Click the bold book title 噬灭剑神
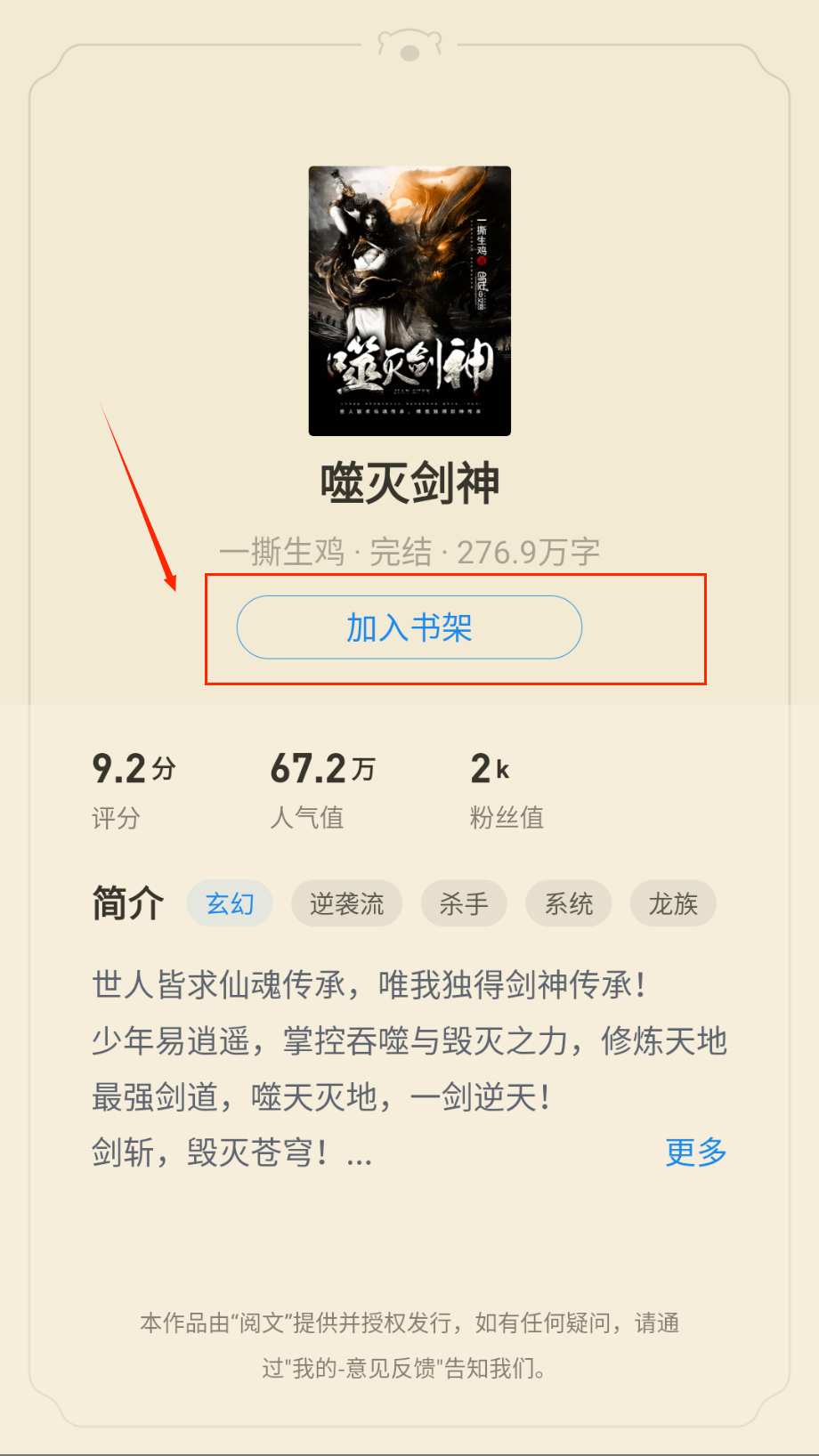 (x=409, y=483)
